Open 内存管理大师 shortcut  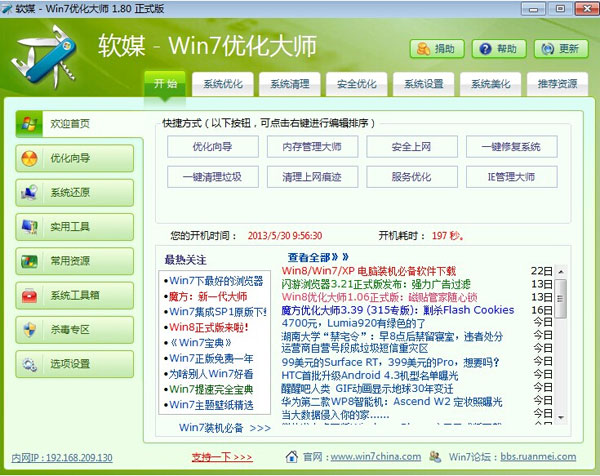pyautogui.click(x=313, y=147)
